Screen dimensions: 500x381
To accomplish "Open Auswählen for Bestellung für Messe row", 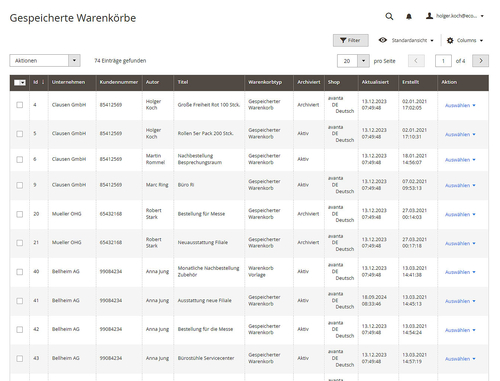I will point(460,214).
